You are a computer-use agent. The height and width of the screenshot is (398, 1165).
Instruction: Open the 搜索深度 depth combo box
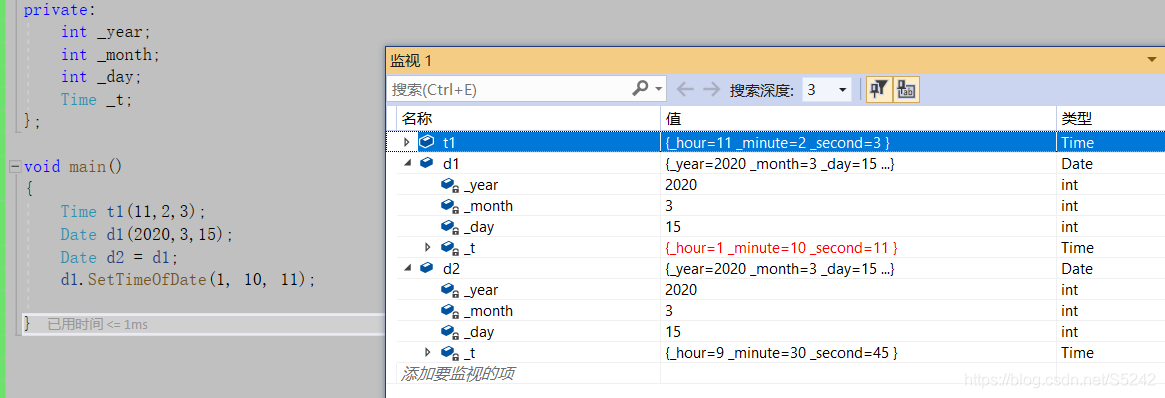pyautogui.click(x=827, y=90)
